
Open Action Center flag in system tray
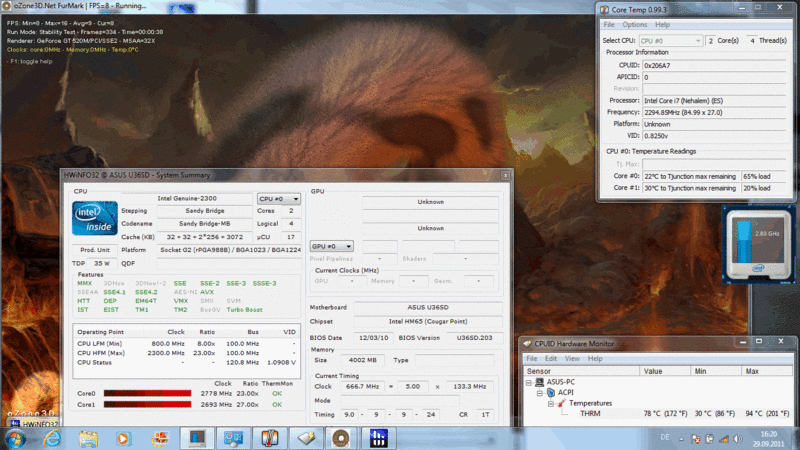695,439
